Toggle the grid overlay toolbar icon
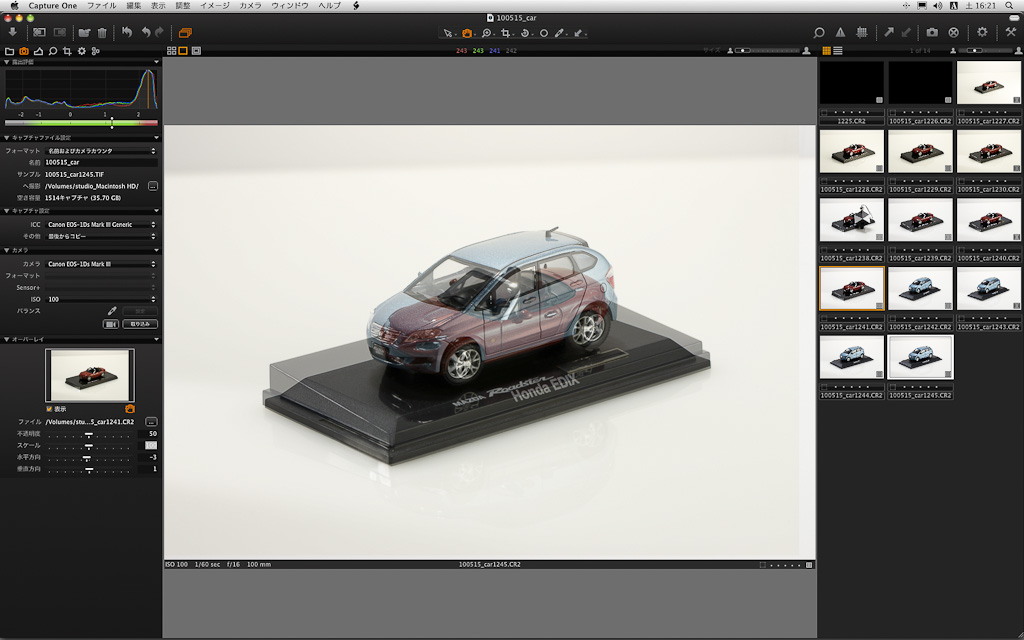This screenshot has height=640, width=1024. coord(860,32)
